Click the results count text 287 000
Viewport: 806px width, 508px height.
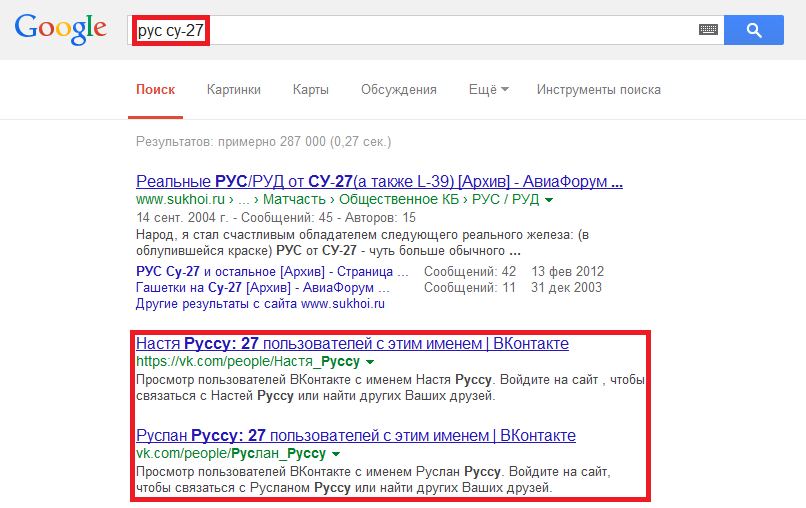pos(303,141)
